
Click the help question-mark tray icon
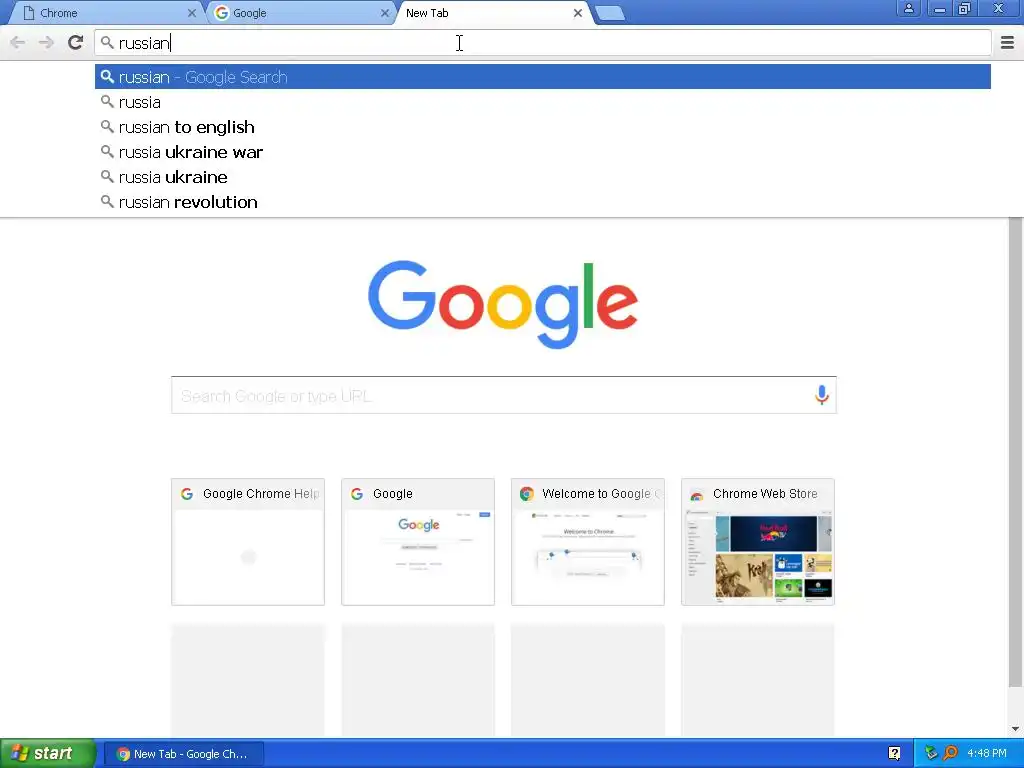point(894,754)
